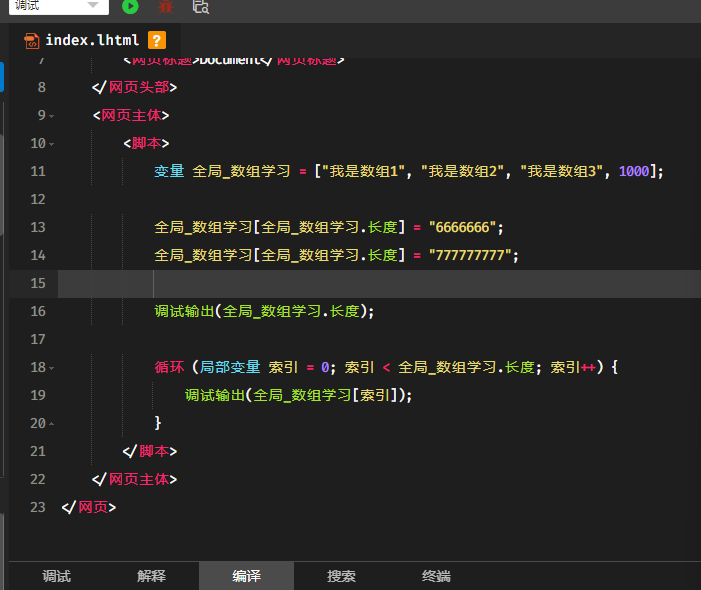Click line number 11 in gutter
The width and height of the screenshot is (701, 590).
(38, 171)
